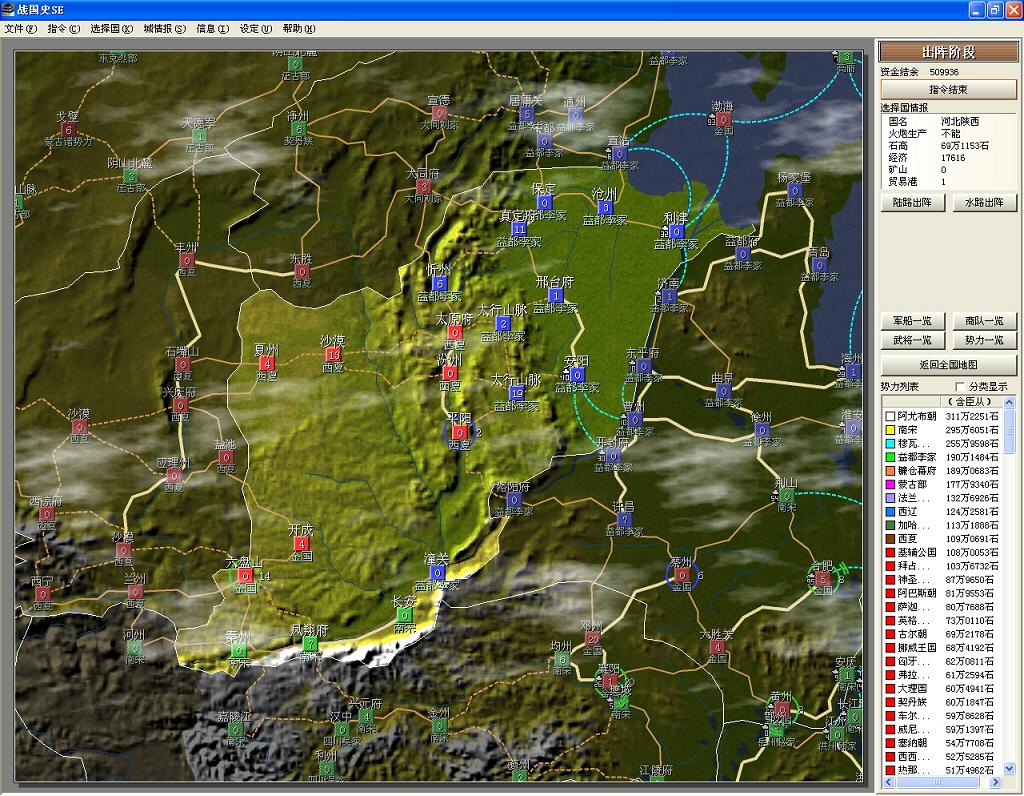
Task: Click the 平阳 city marker
Action: click(459, 432)
